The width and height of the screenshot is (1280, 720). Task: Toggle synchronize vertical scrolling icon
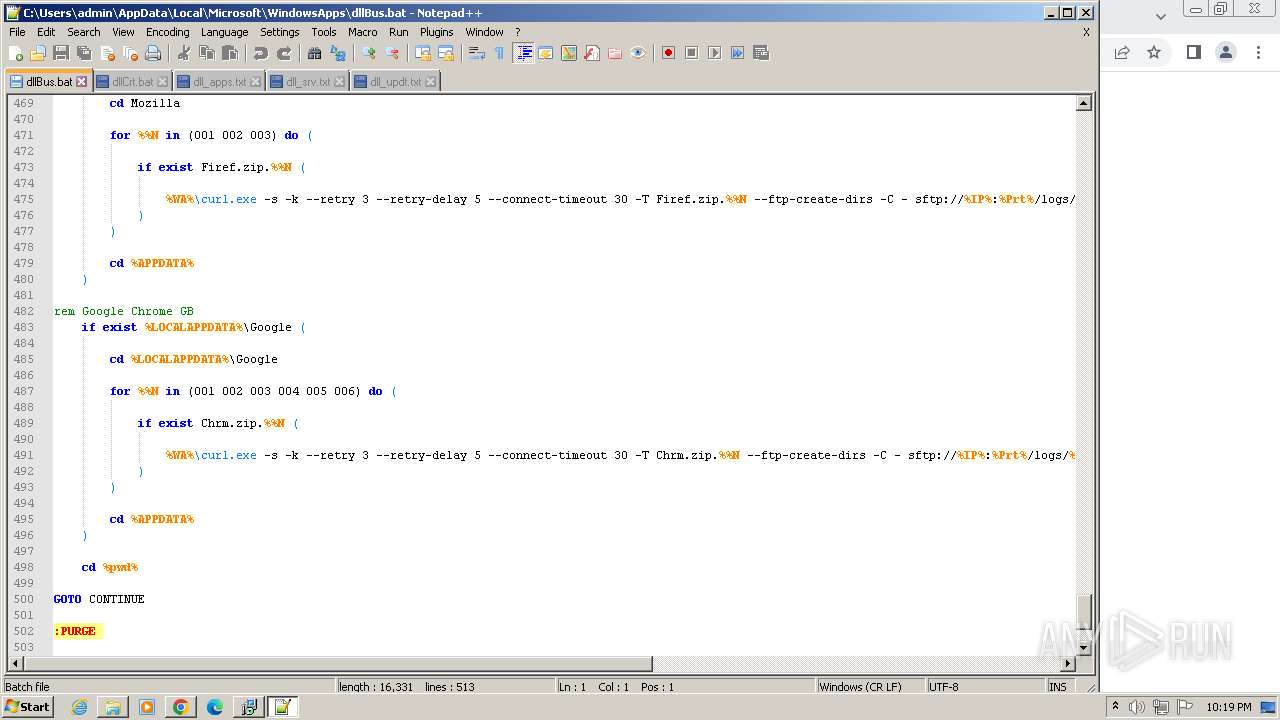tap(423, 53)
